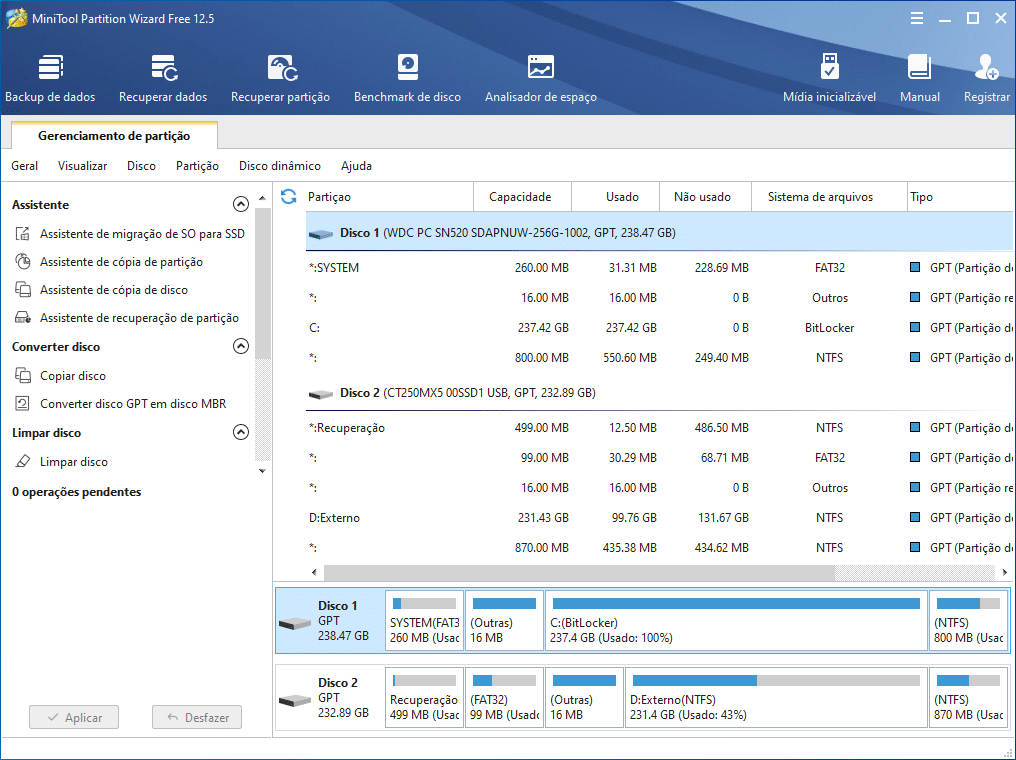Viewport: 1016px width, 760px height.
Task: Click the Aplicar button
Action: pos(74,718)
